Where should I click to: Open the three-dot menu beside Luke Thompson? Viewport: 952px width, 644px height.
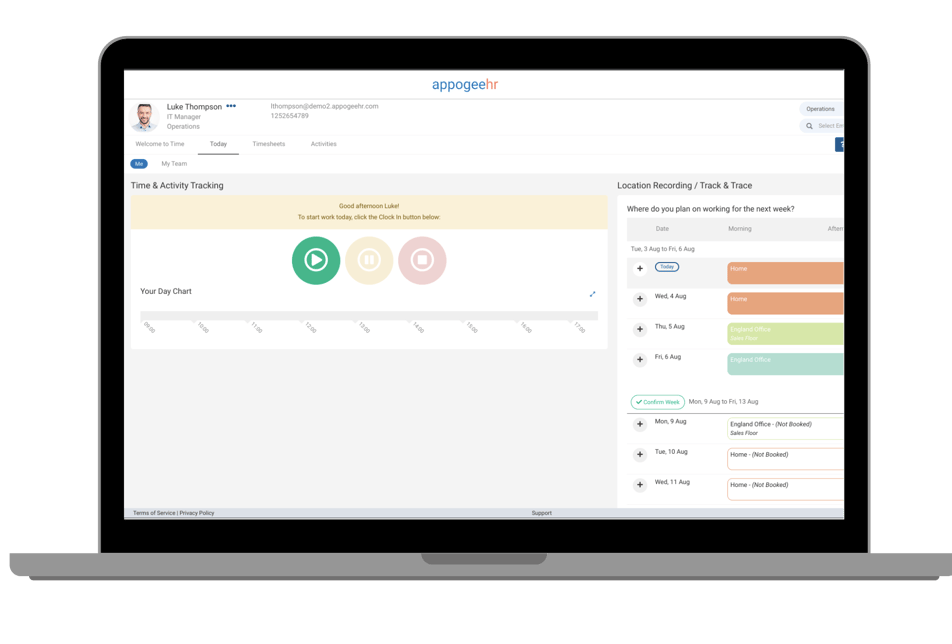(x=231, y=106)
